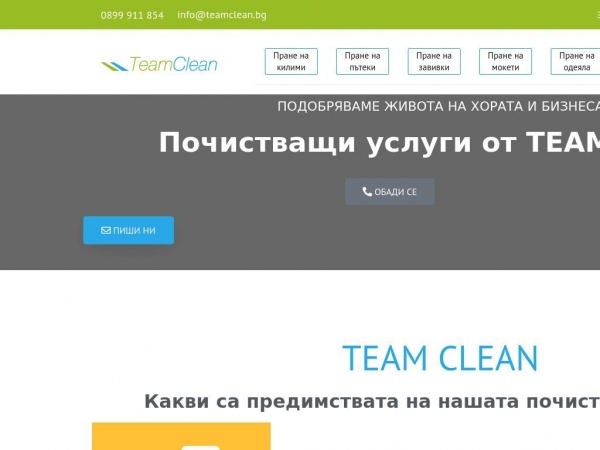Click the Какви са предимствата heading

372,402
